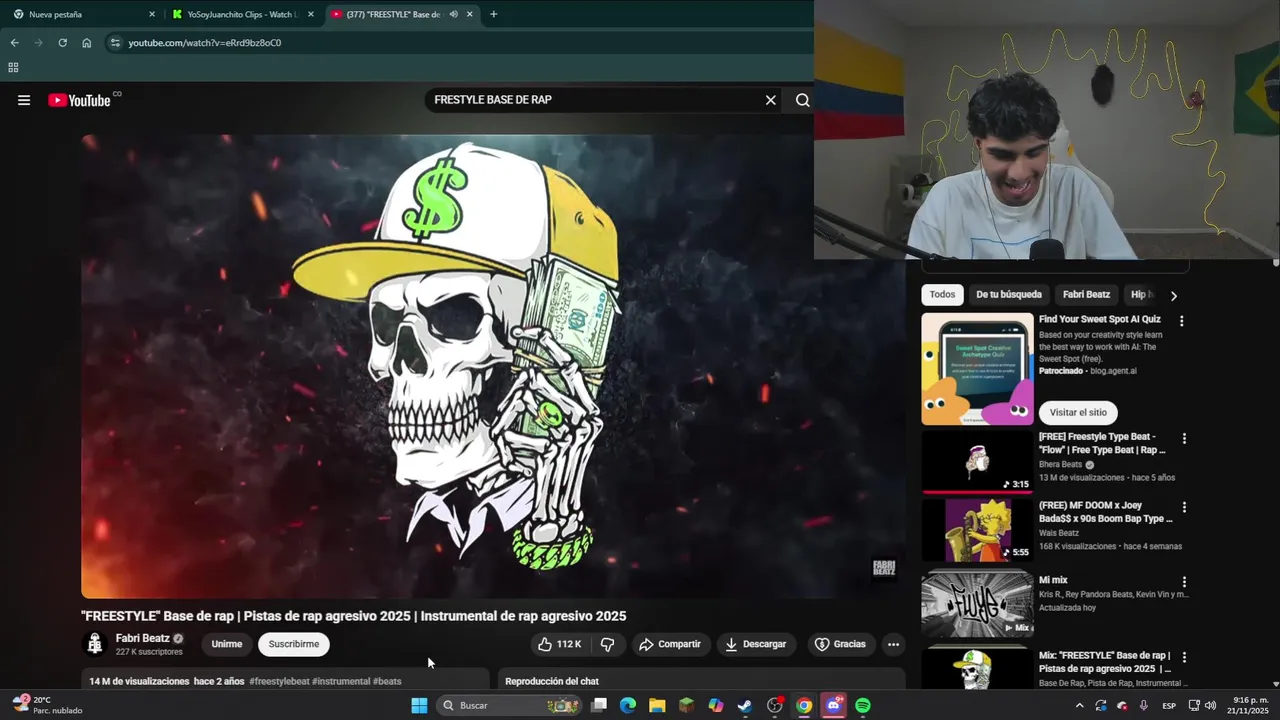Mute the audio icon on YouTube tab
1280x720 pixels.
[x=453, y=14]
